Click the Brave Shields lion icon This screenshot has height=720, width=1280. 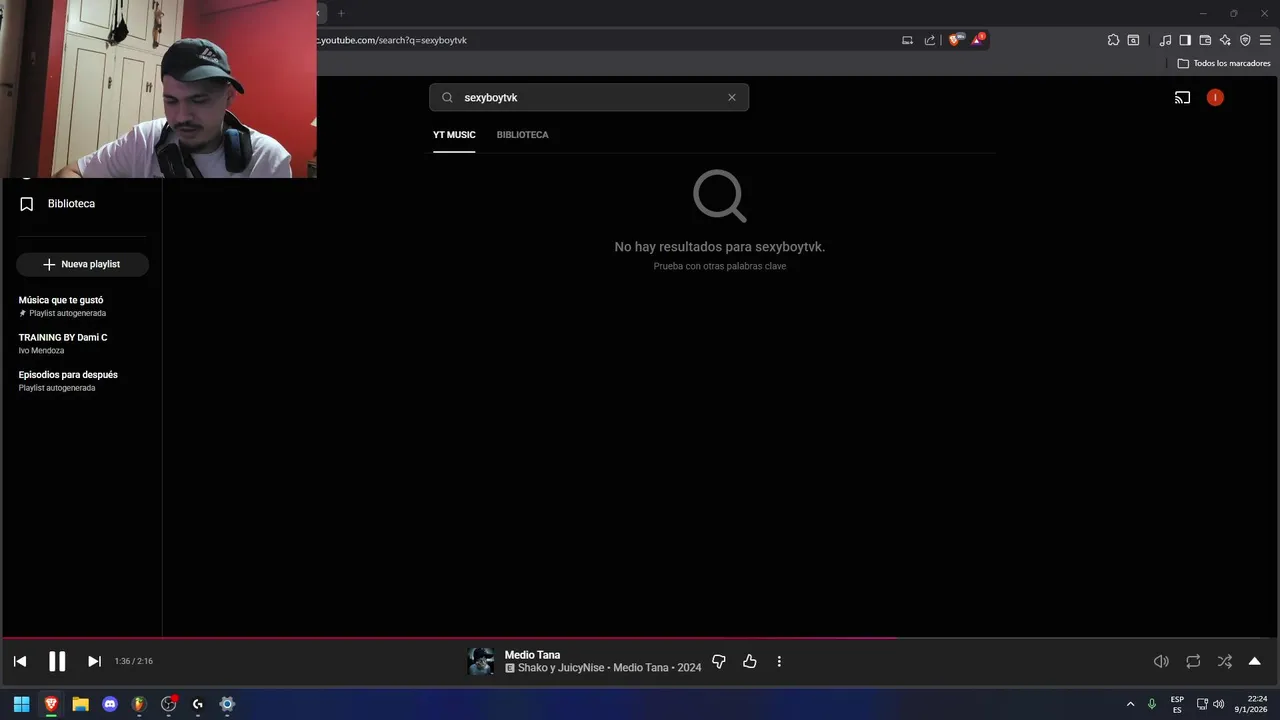pyautogui.click(x=954, y=40)
